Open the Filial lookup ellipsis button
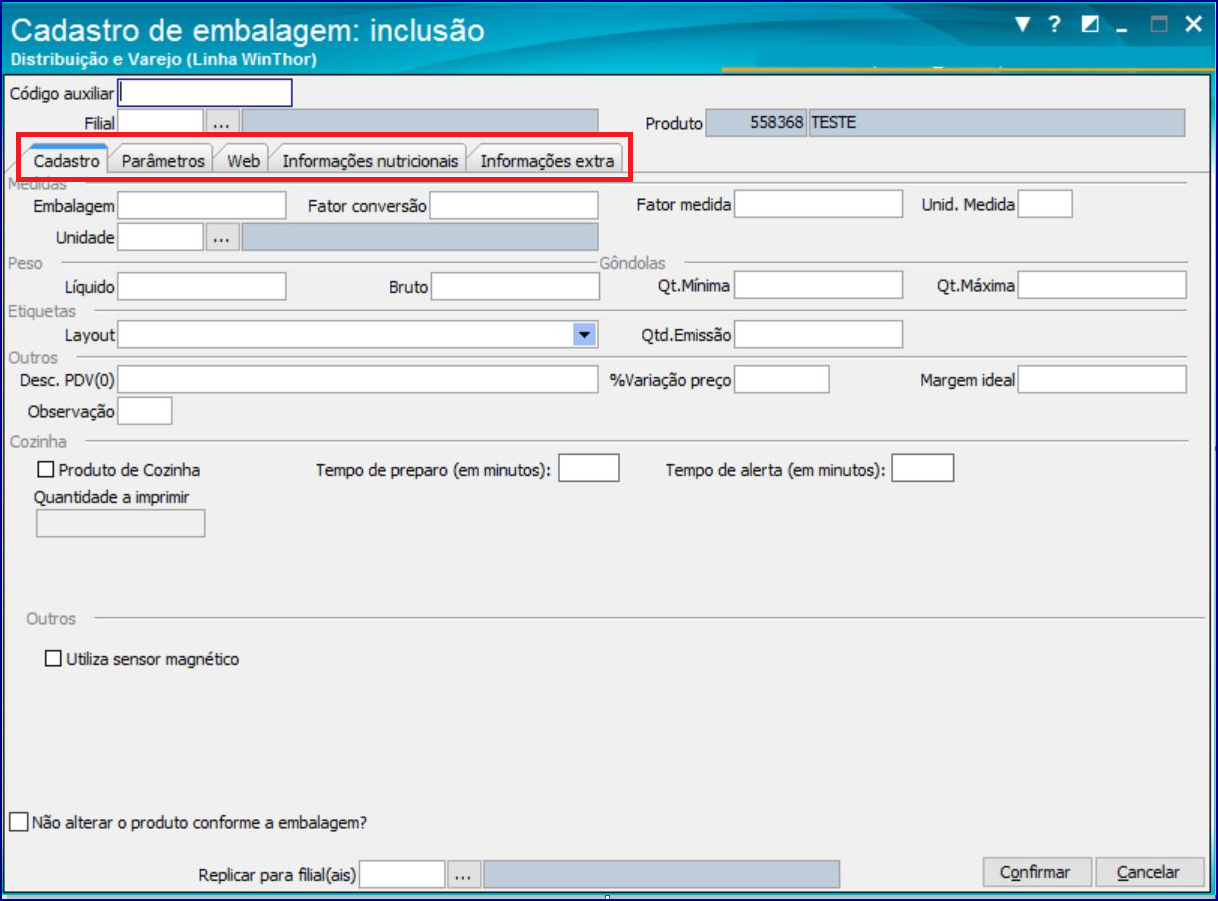The height and width of the screenshot is (901, 1218). [222, 123]
